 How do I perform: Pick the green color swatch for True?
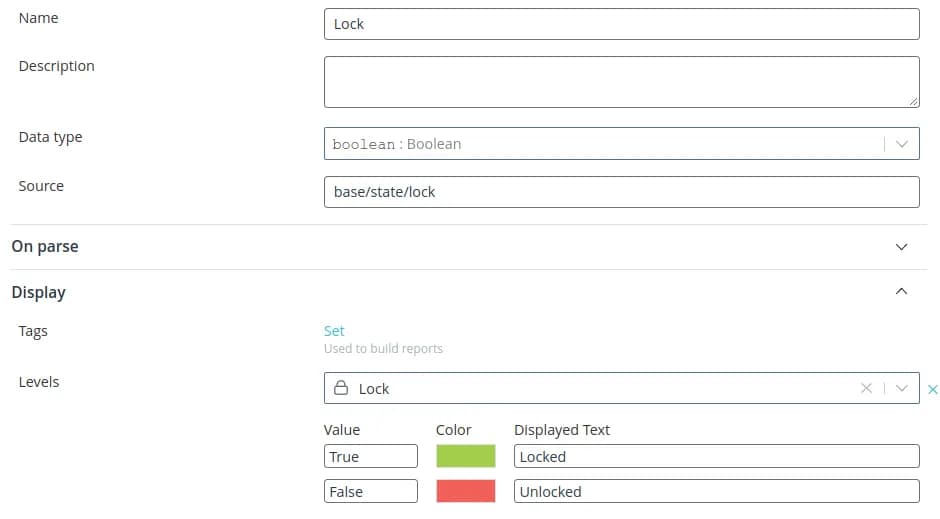click(x=465, y=456)
